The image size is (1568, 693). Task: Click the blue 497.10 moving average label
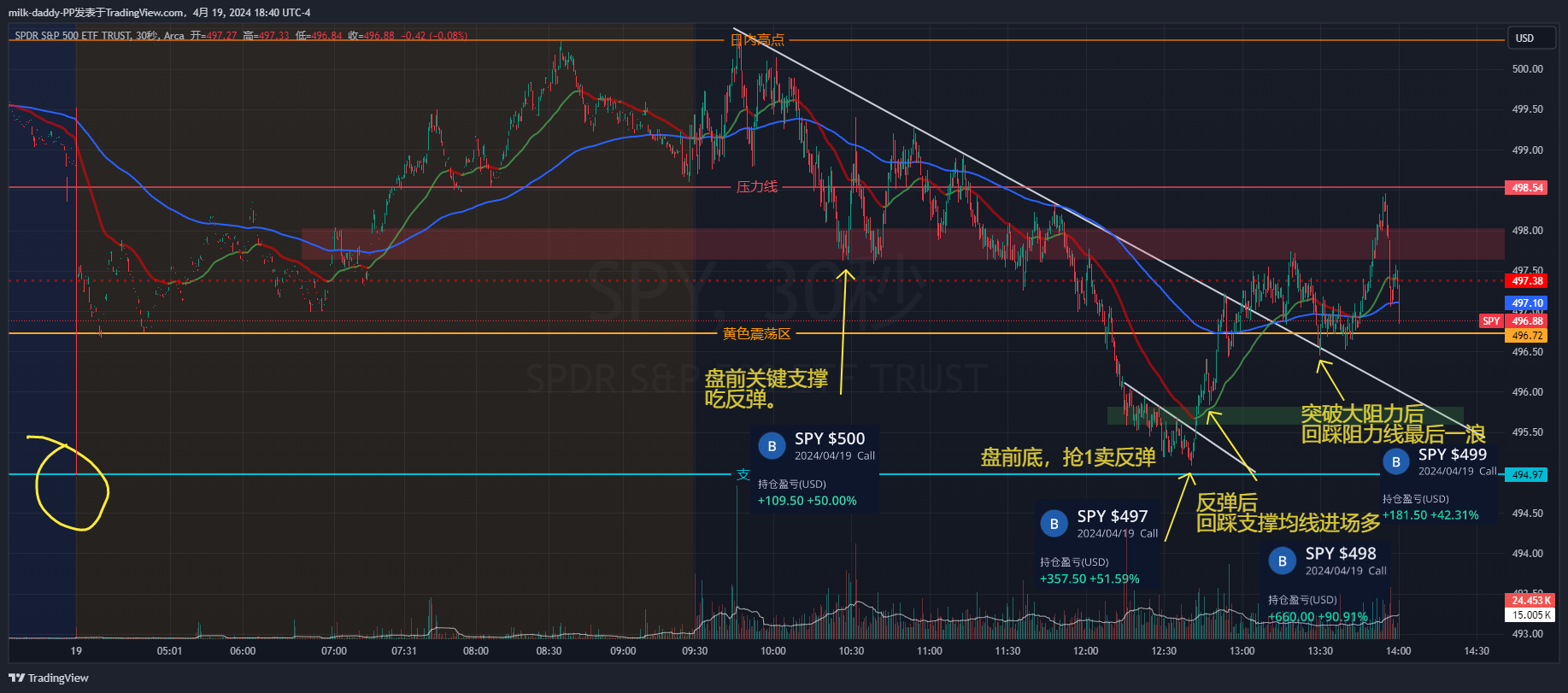click(1527, 303)
